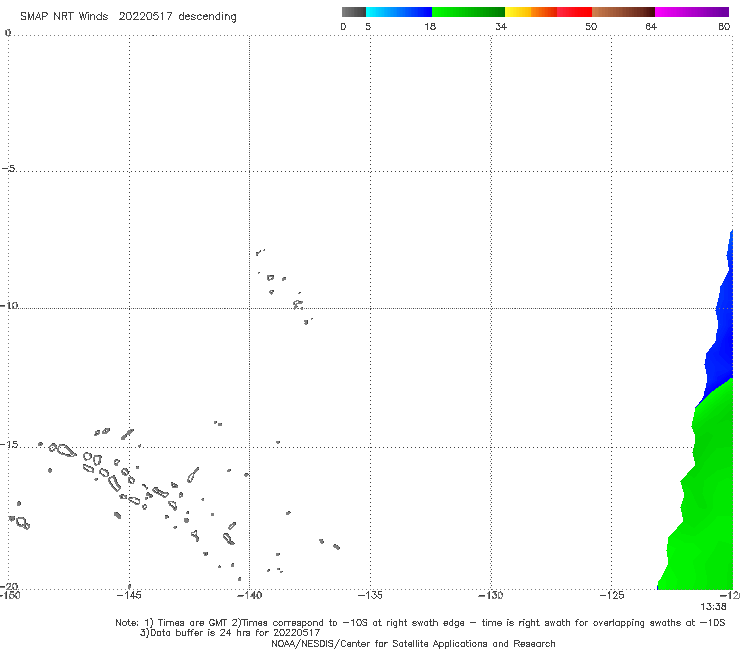740x650 pixels.
Task: Click the 'SMAP NRT Winds 20220517 descending' title
Action: point(128,17)
